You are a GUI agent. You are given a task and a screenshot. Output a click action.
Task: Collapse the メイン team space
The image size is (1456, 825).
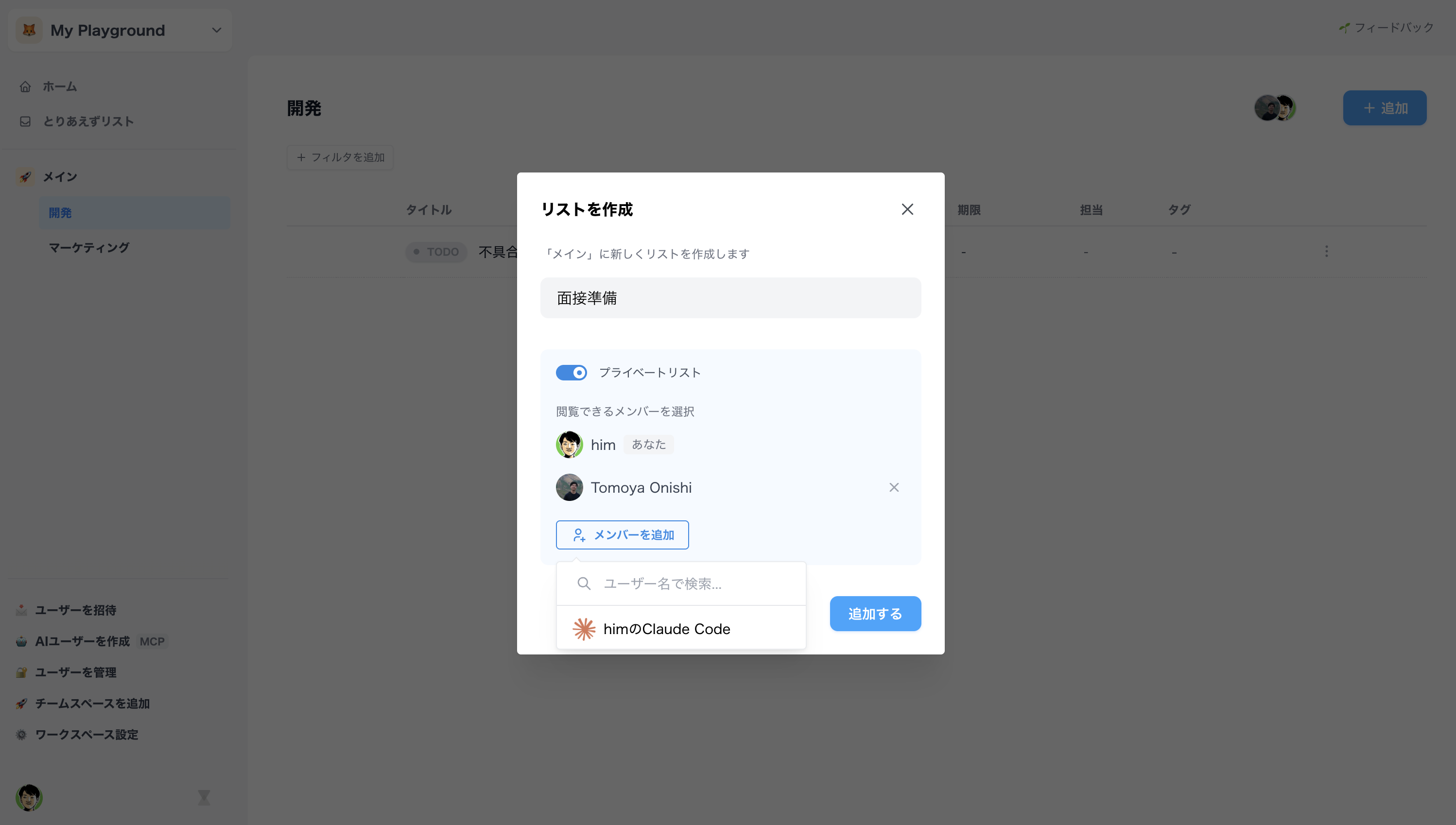coord(59,177)
